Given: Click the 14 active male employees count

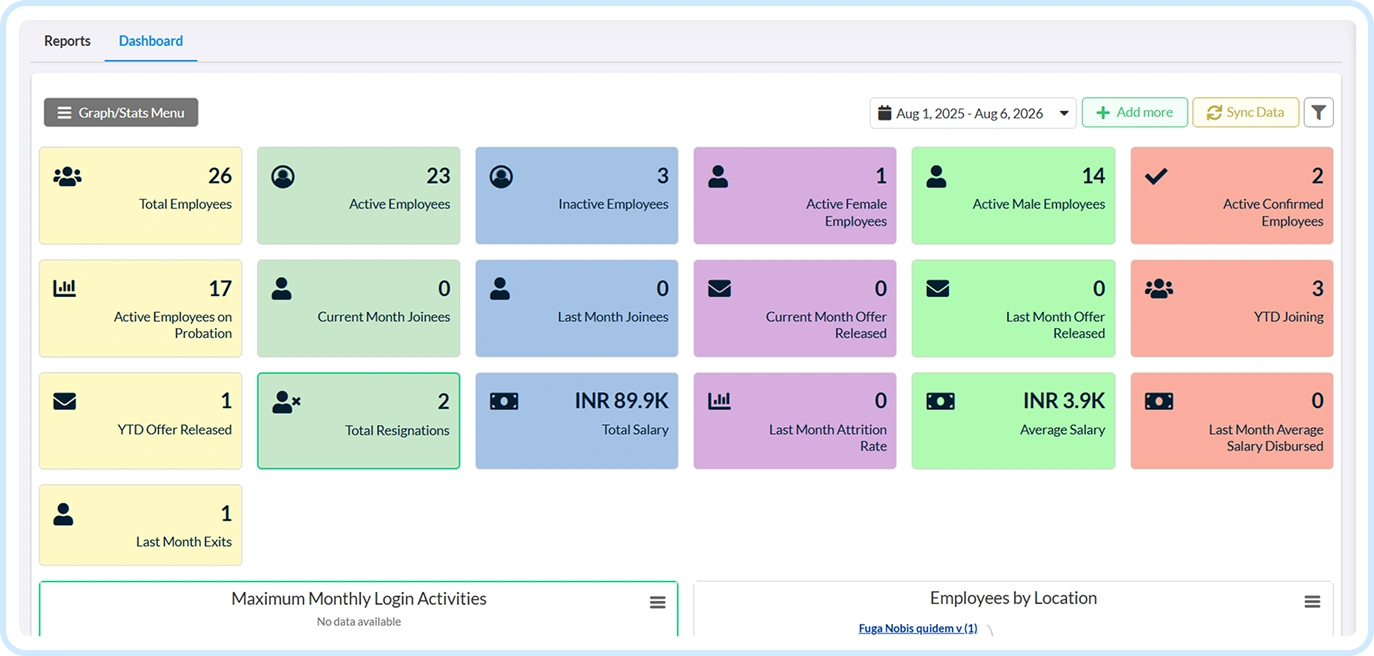Looking at the screenshot, I should point(1093,176).
